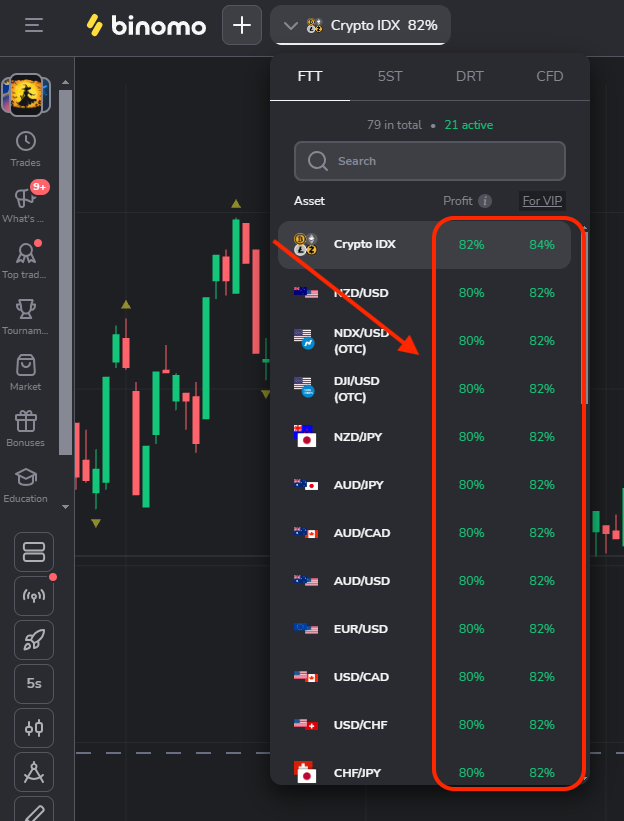Open the For VIP link

[x=541, y=200]
